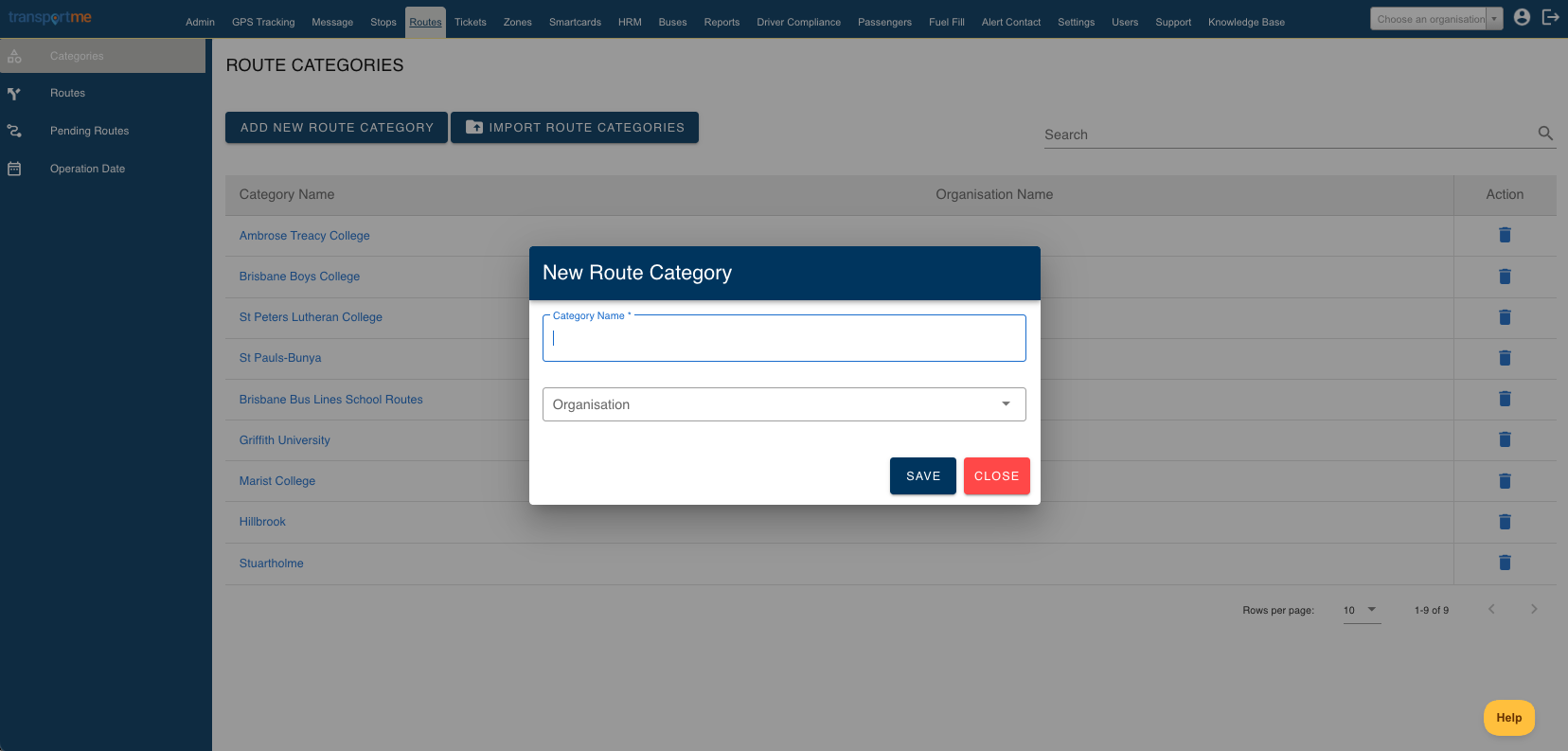Click trash icon for Hillbrook row
Viewport: 1568px width, 751px height.
pyautogui.click(x=1505, y=522)
